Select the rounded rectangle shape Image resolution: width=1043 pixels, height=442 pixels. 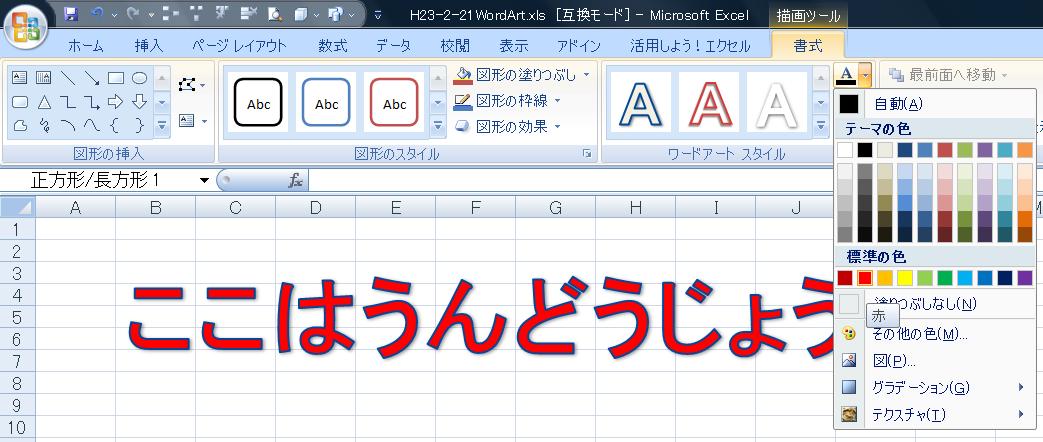tap(20, 102)
